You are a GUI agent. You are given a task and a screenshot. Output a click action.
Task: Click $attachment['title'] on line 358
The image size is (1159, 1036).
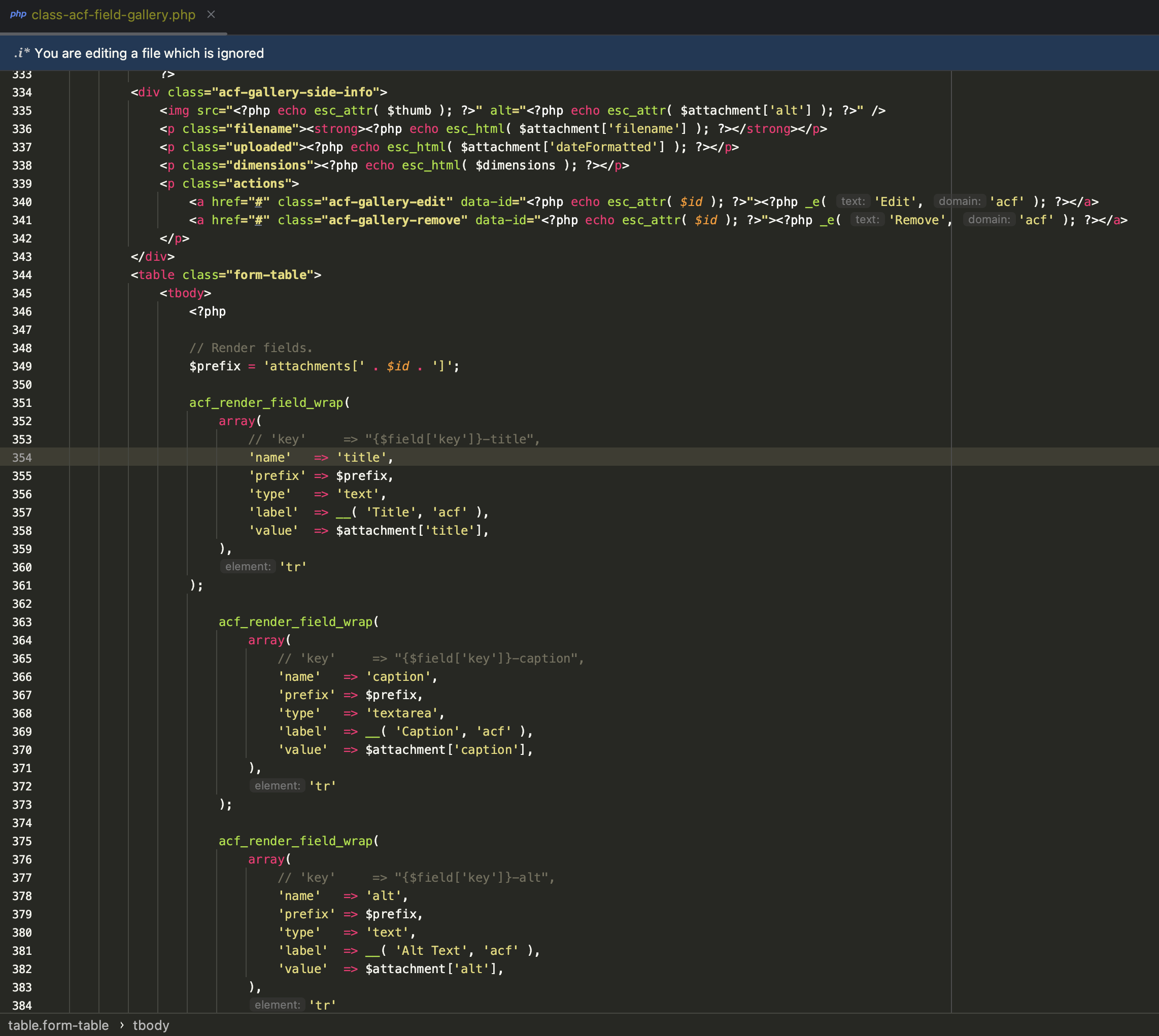tap(410, 531)
